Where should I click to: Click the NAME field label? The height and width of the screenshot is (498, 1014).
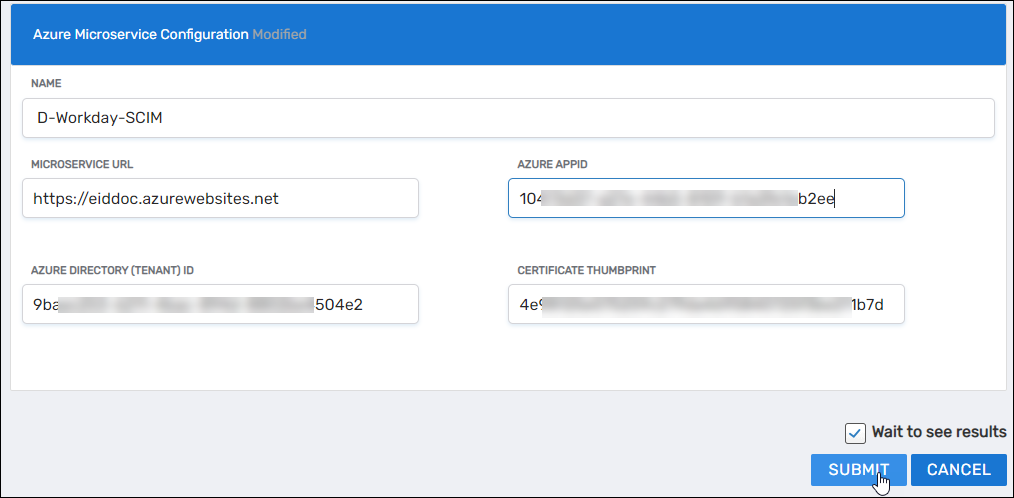[46, 84]
